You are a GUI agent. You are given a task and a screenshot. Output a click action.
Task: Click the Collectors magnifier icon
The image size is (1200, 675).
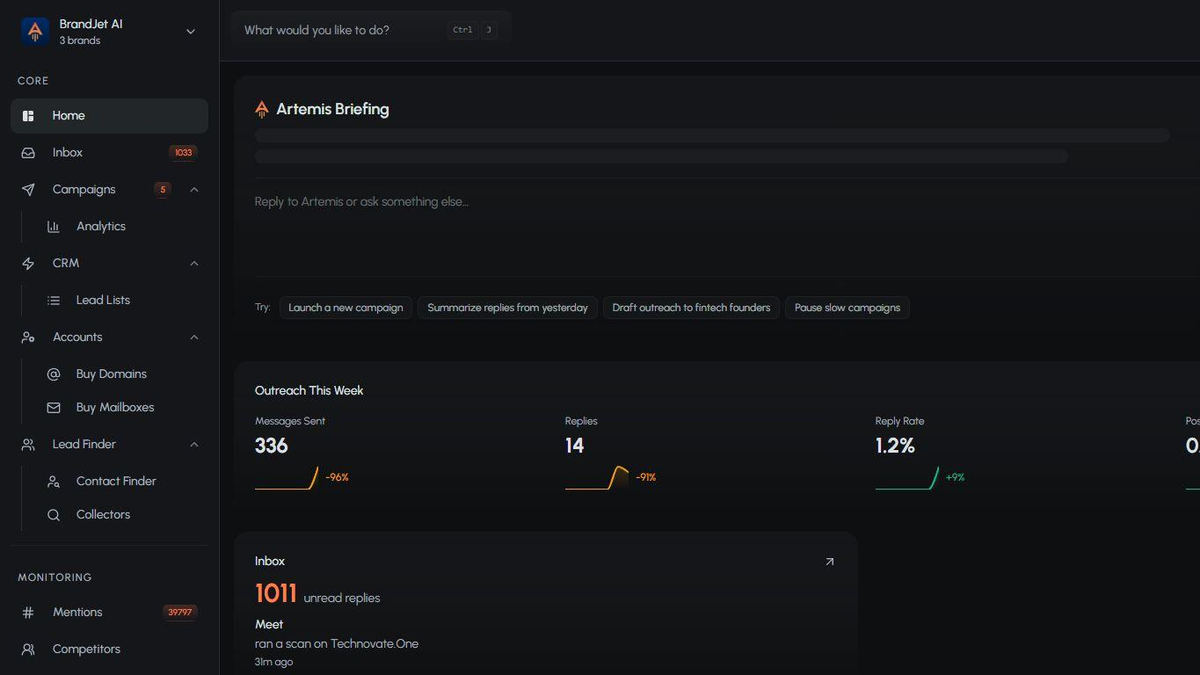[x=54, y=515]
